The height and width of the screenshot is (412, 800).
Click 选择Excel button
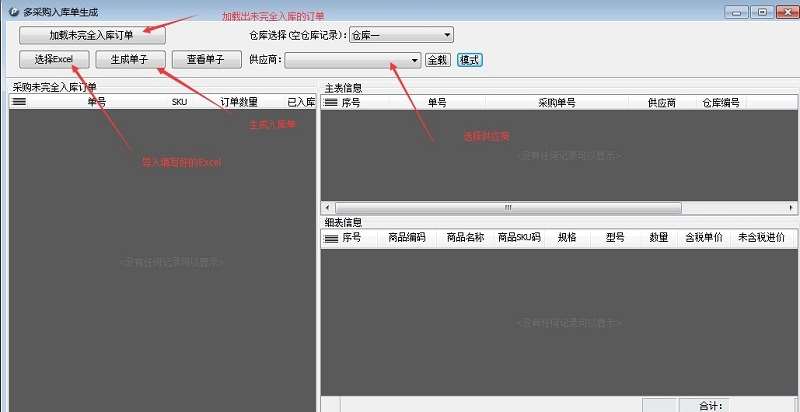[x=54, y=60]
